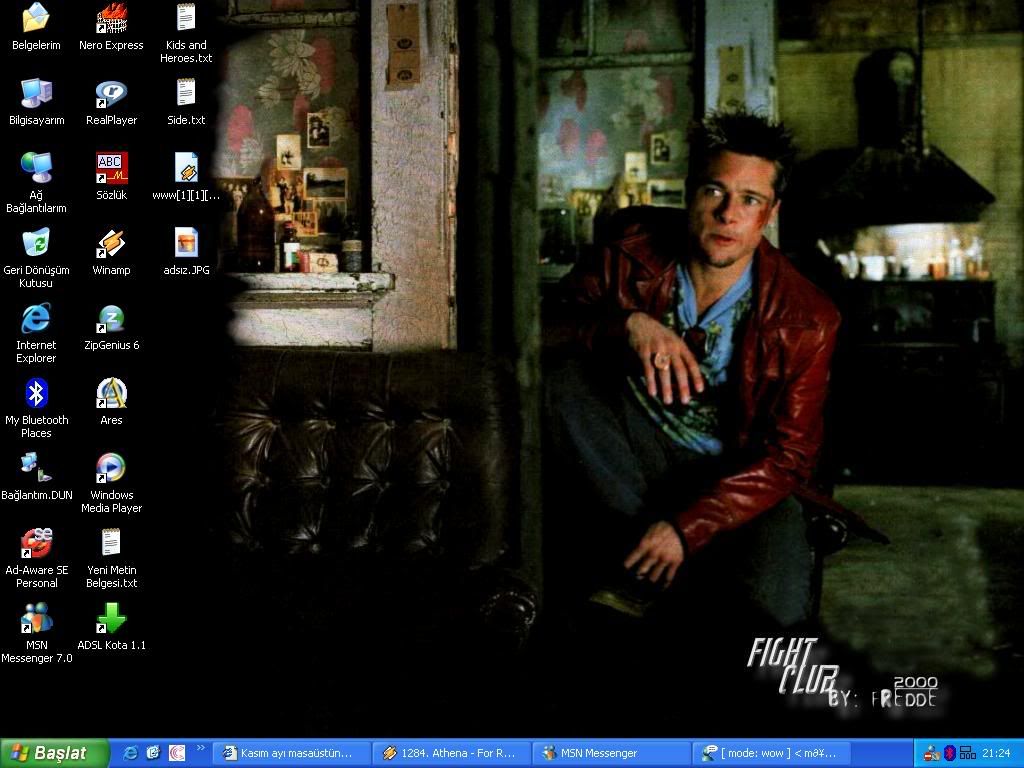This screenshot has height=768, width=1024.
Task: Select the Windows Media Player icon
Action: coord(111,469)
